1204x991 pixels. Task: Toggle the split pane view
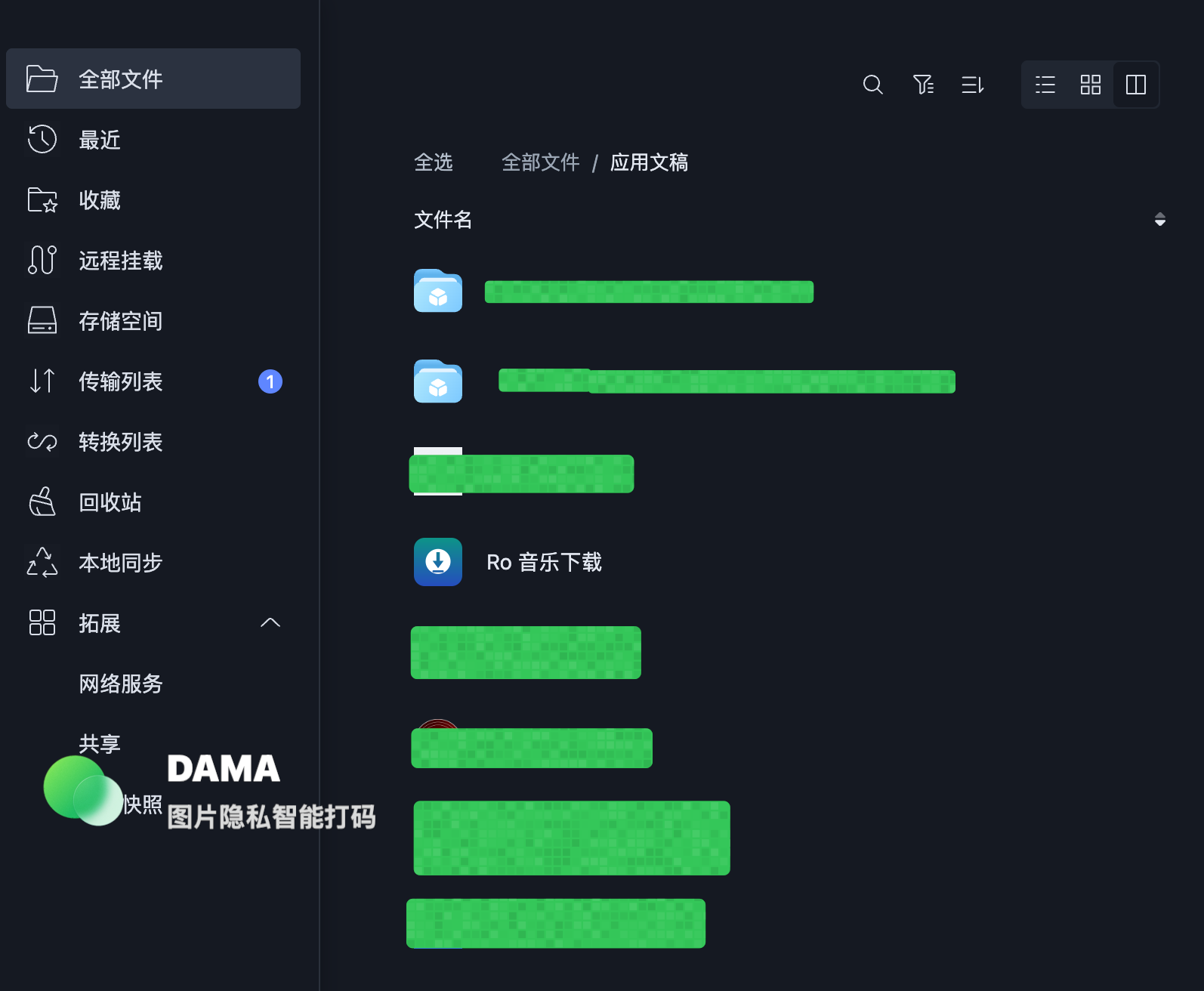[x=1136, y=85]
